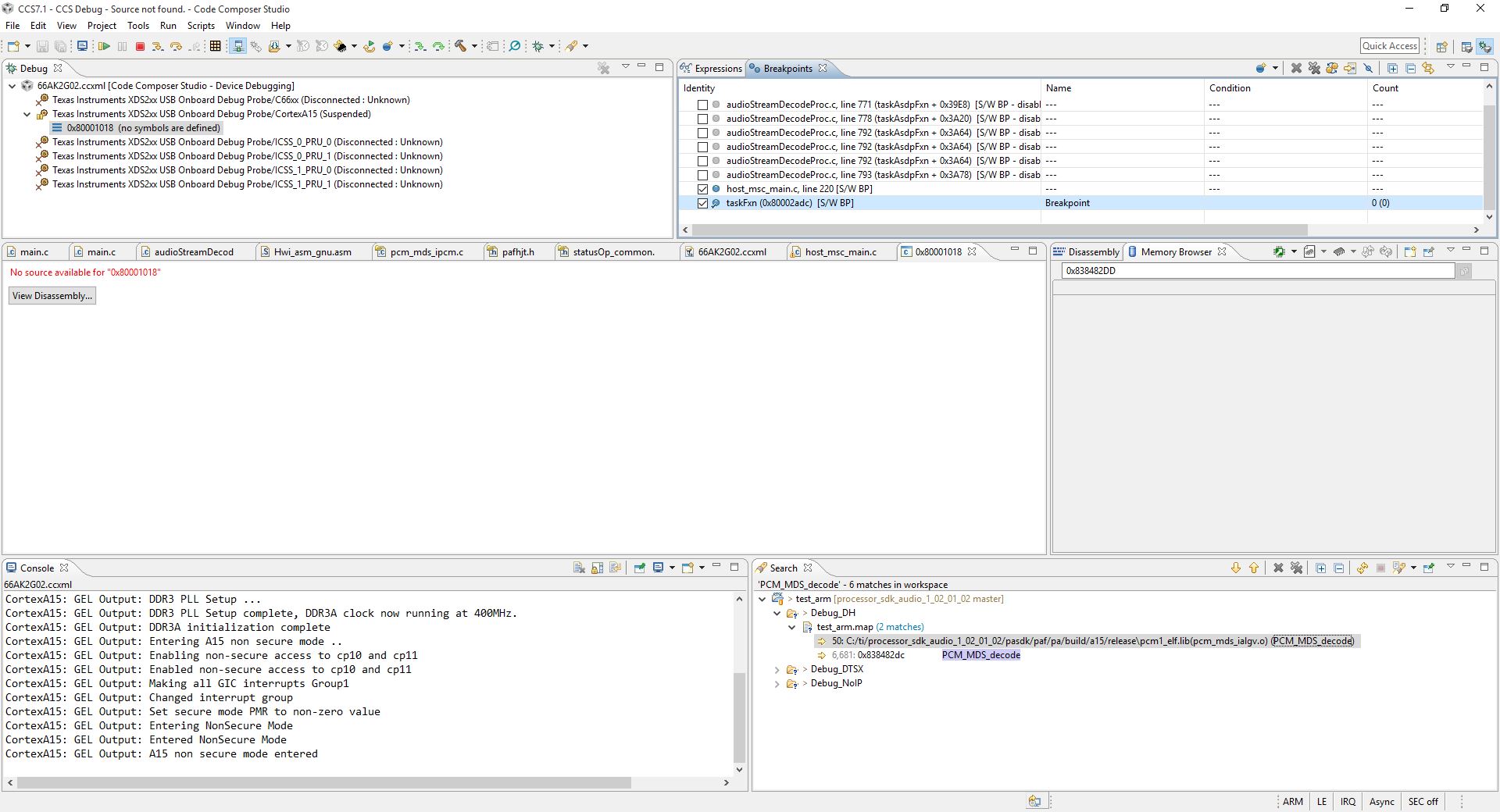Click the Step Over toolbar icon
The image size is (1500, 812).
click(176, 46)
